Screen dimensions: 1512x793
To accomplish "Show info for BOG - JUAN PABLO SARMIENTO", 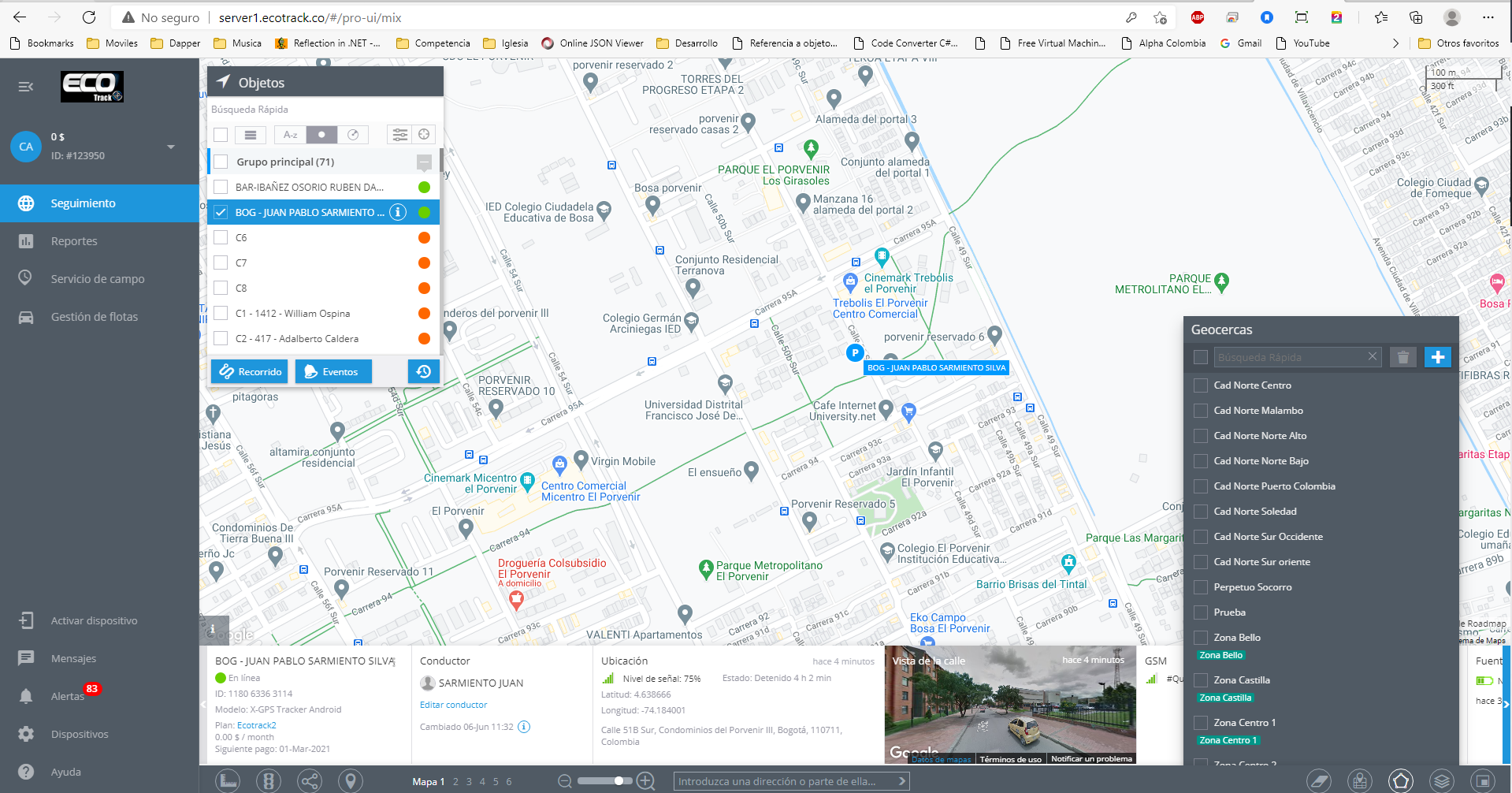I will (x=399, y=212).
